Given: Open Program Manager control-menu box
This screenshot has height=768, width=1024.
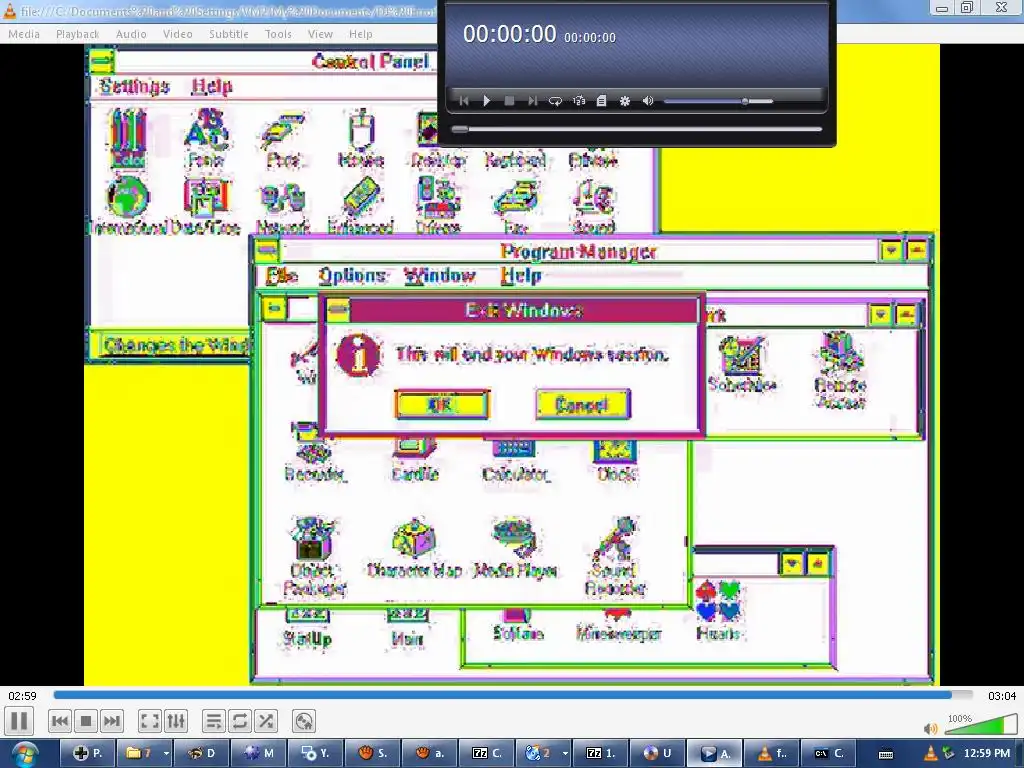Looking at the screenshot, I should tap(266, 251).
